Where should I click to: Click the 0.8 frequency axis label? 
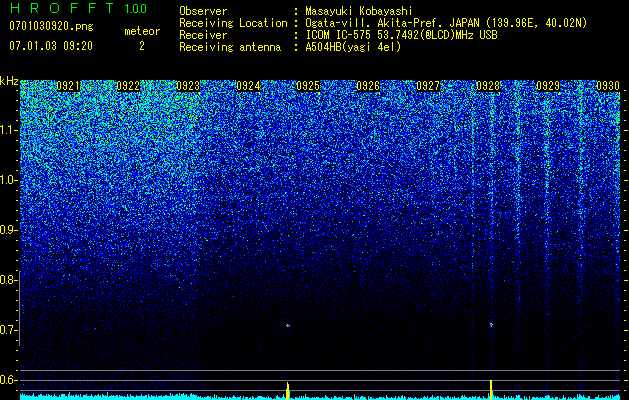(x=9, y=280)
